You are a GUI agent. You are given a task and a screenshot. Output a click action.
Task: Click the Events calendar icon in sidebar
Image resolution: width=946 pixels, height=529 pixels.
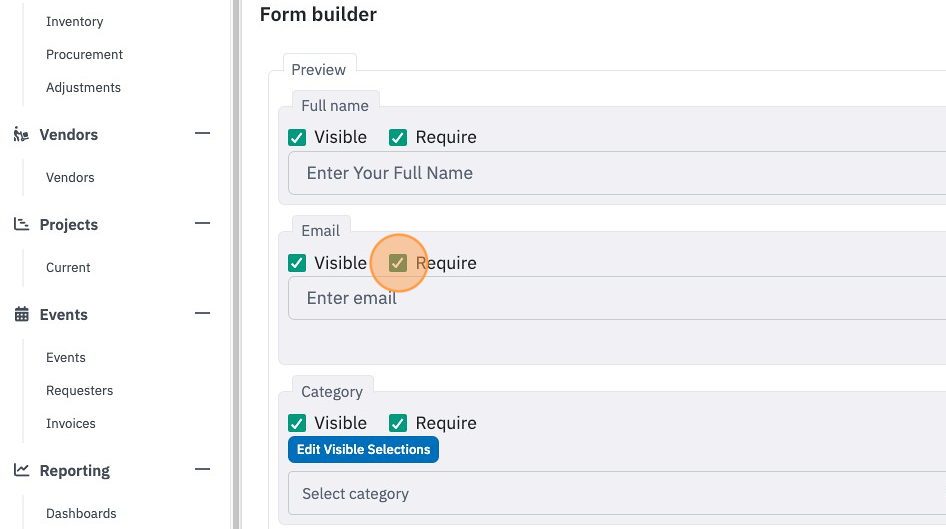point(21,314)
